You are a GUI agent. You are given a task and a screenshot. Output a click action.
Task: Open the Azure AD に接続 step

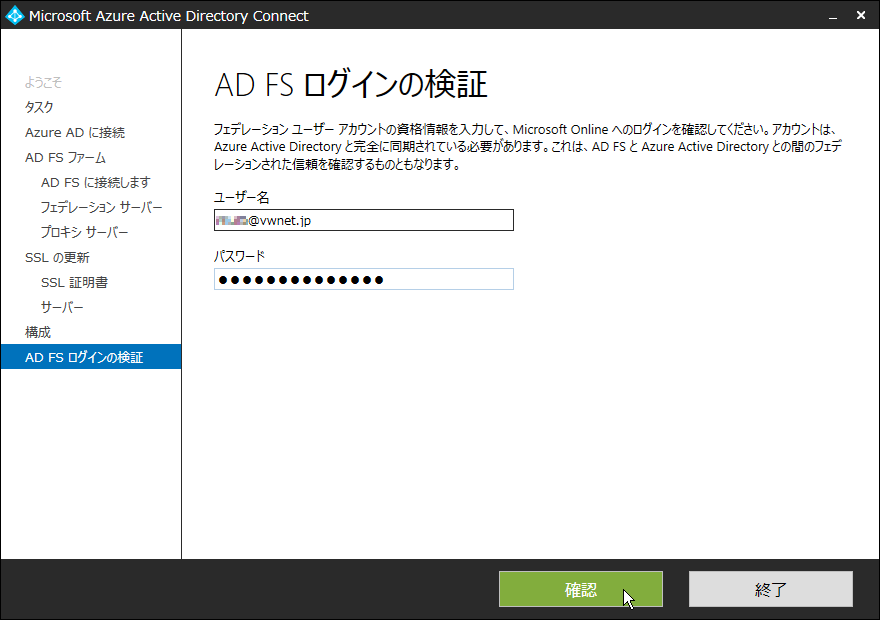click(75, 132)
